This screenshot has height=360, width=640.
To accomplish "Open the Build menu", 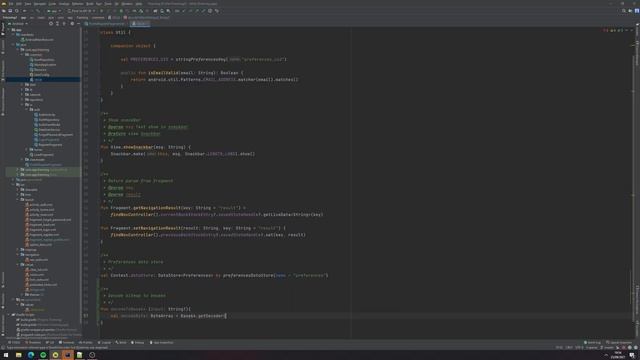I will pos(89,4).
